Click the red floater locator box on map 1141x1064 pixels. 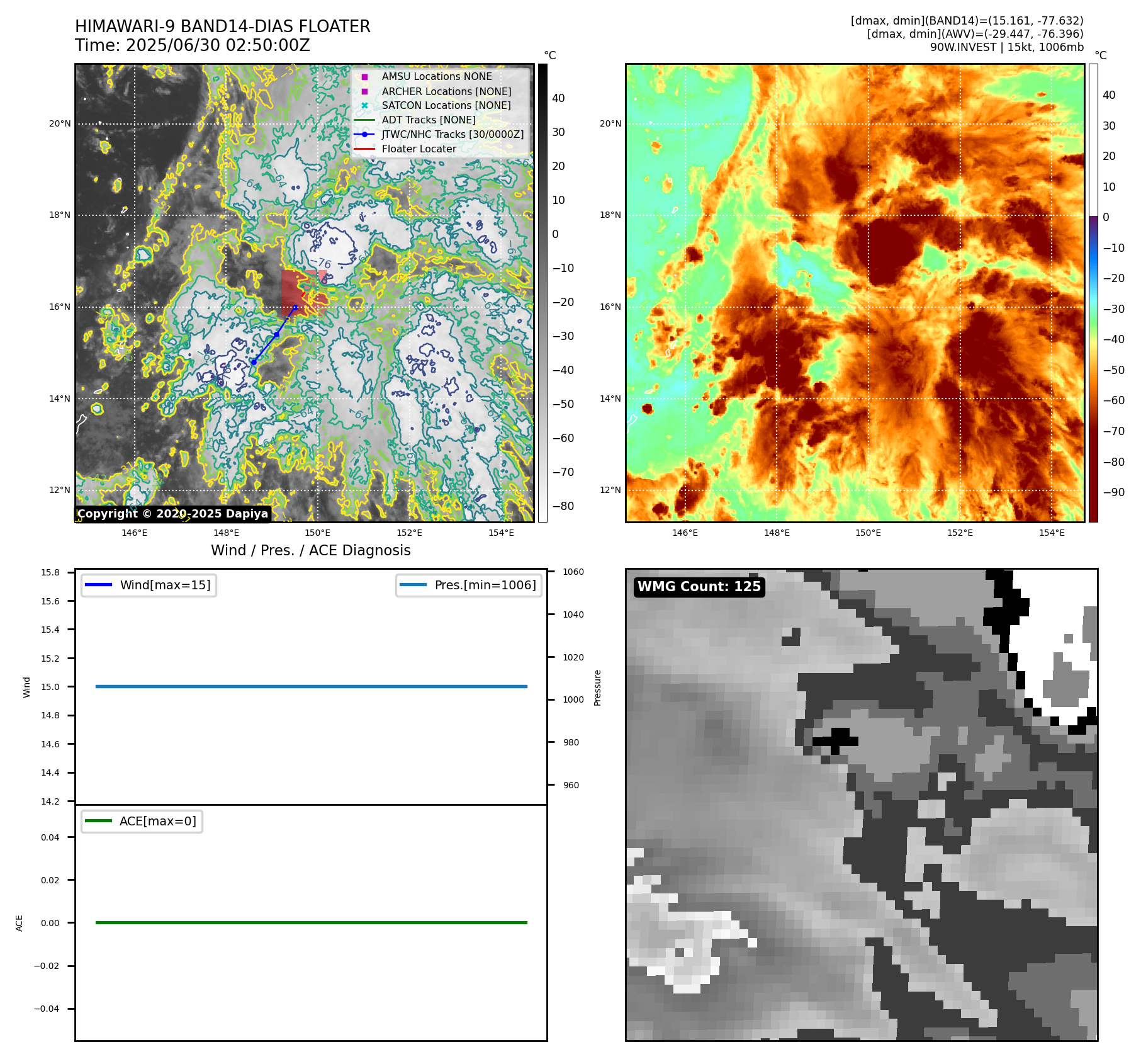tap(305, 293)
